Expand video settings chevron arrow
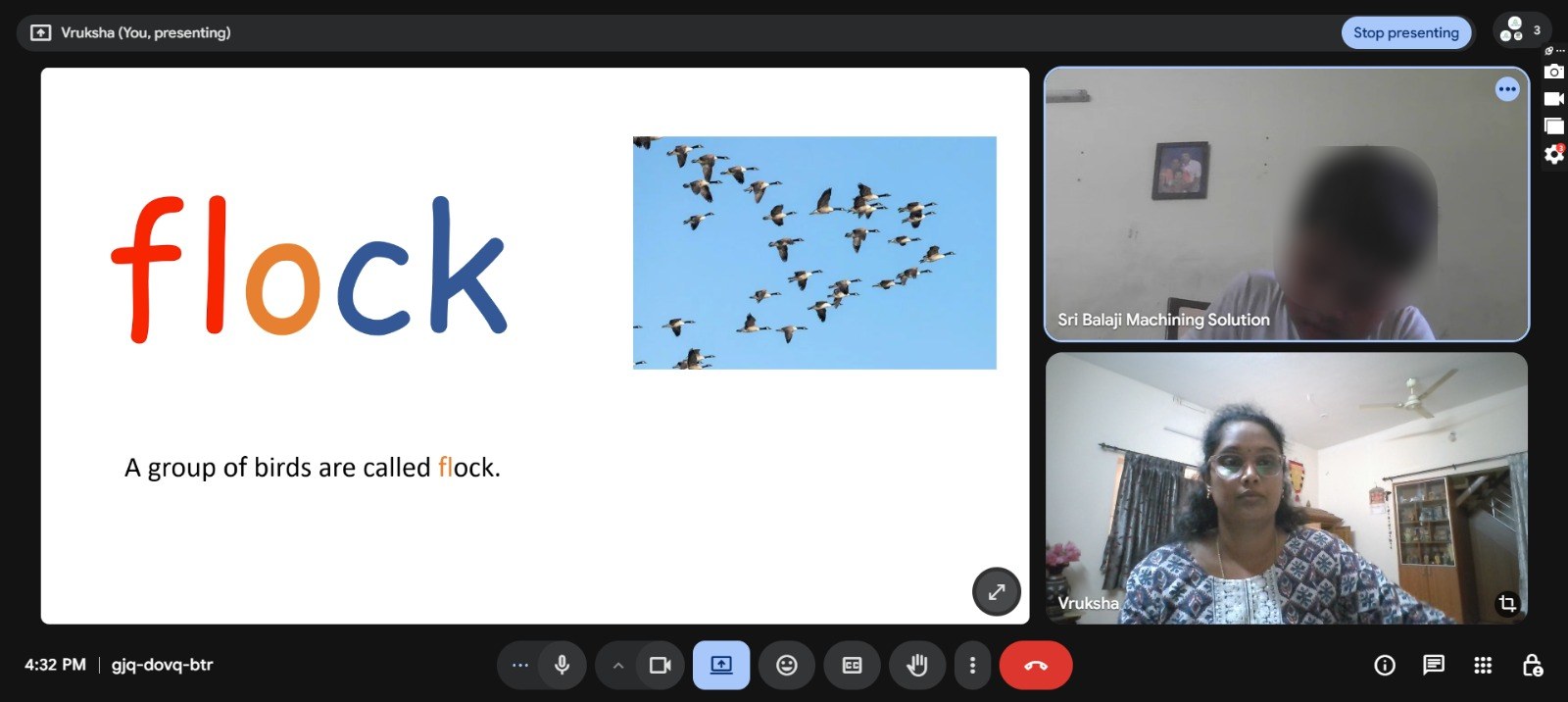Screen dimensions: 1568x702 [x=618, y=666]
